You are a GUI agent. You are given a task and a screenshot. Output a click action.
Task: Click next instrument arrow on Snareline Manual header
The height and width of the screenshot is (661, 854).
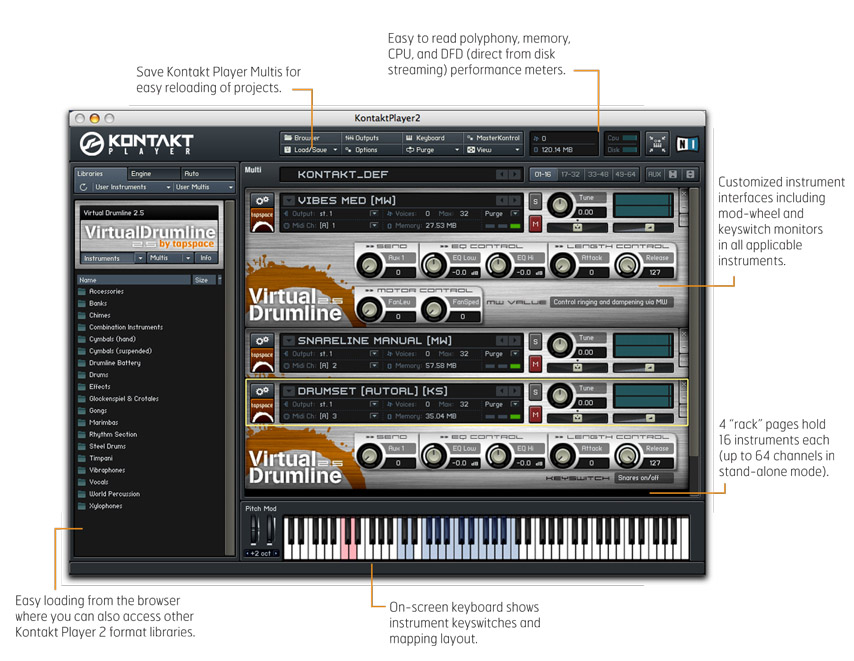coord(514,340)
